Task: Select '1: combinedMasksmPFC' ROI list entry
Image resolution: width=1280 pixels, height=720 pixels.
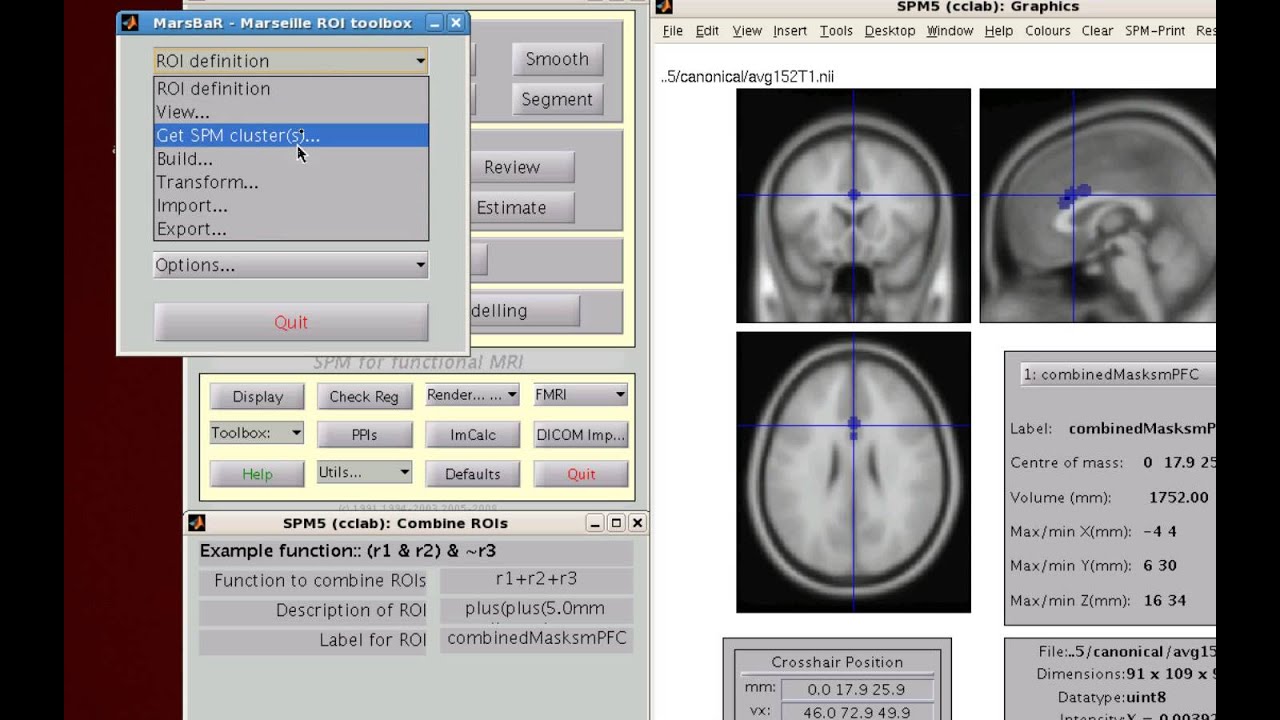Action: tap(1118, 375)
